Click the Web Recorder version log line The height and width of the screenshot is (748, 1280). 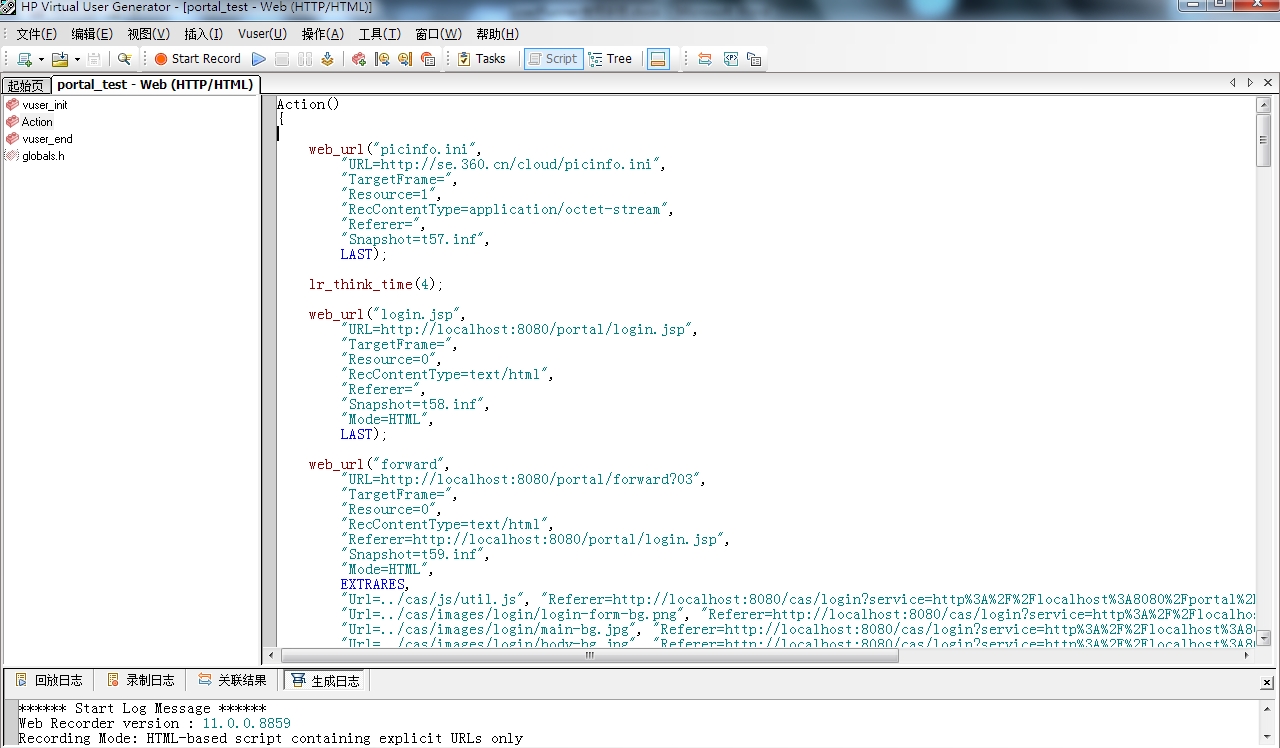pos(155,723)
